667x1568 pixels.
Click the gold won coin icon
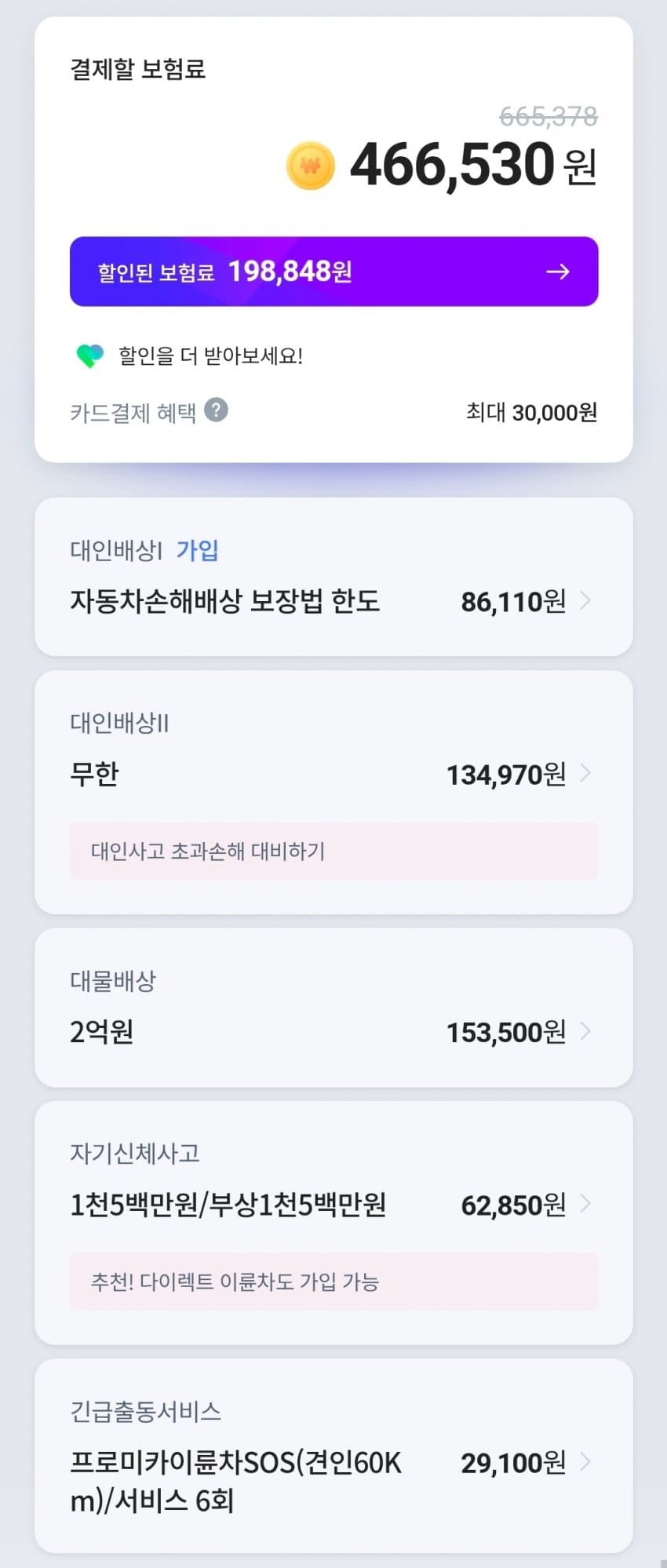pos(311,166)
